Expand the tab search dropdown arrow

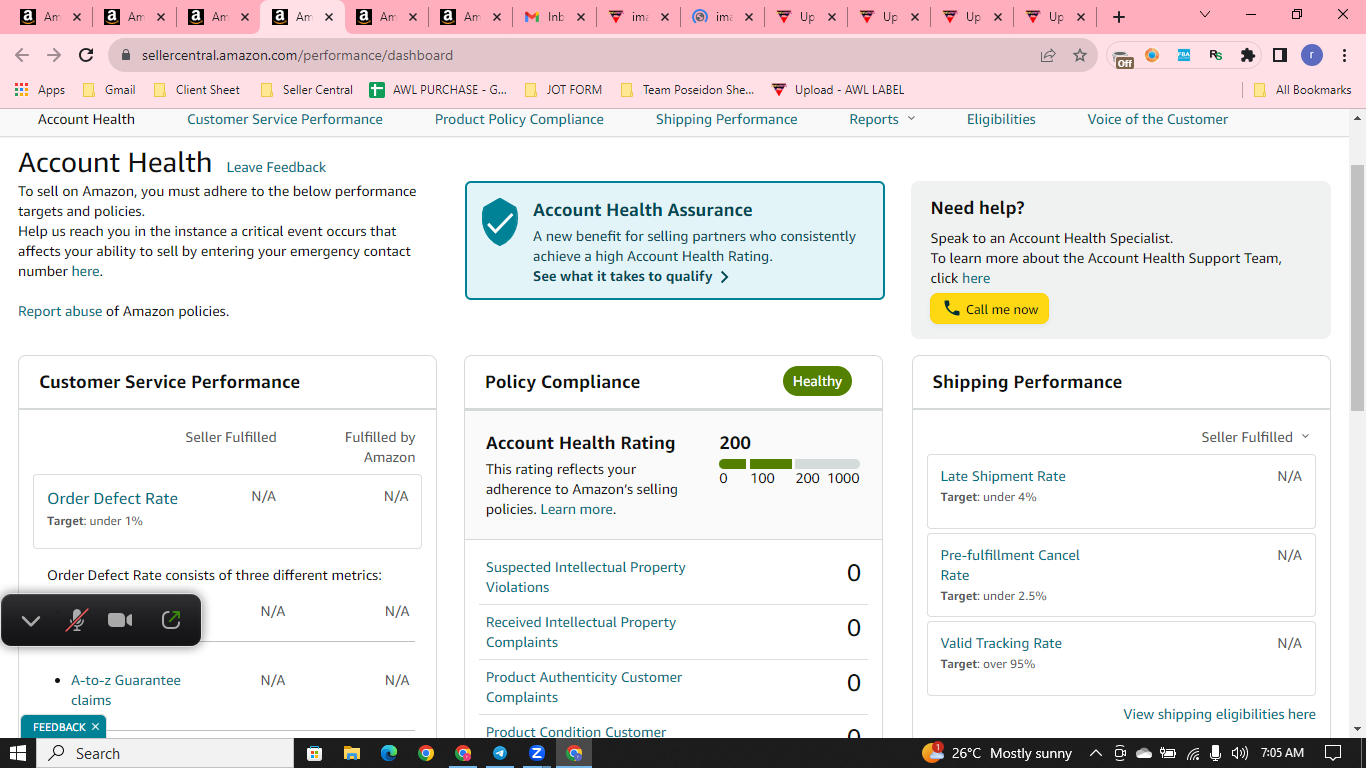click(1205, 15)
